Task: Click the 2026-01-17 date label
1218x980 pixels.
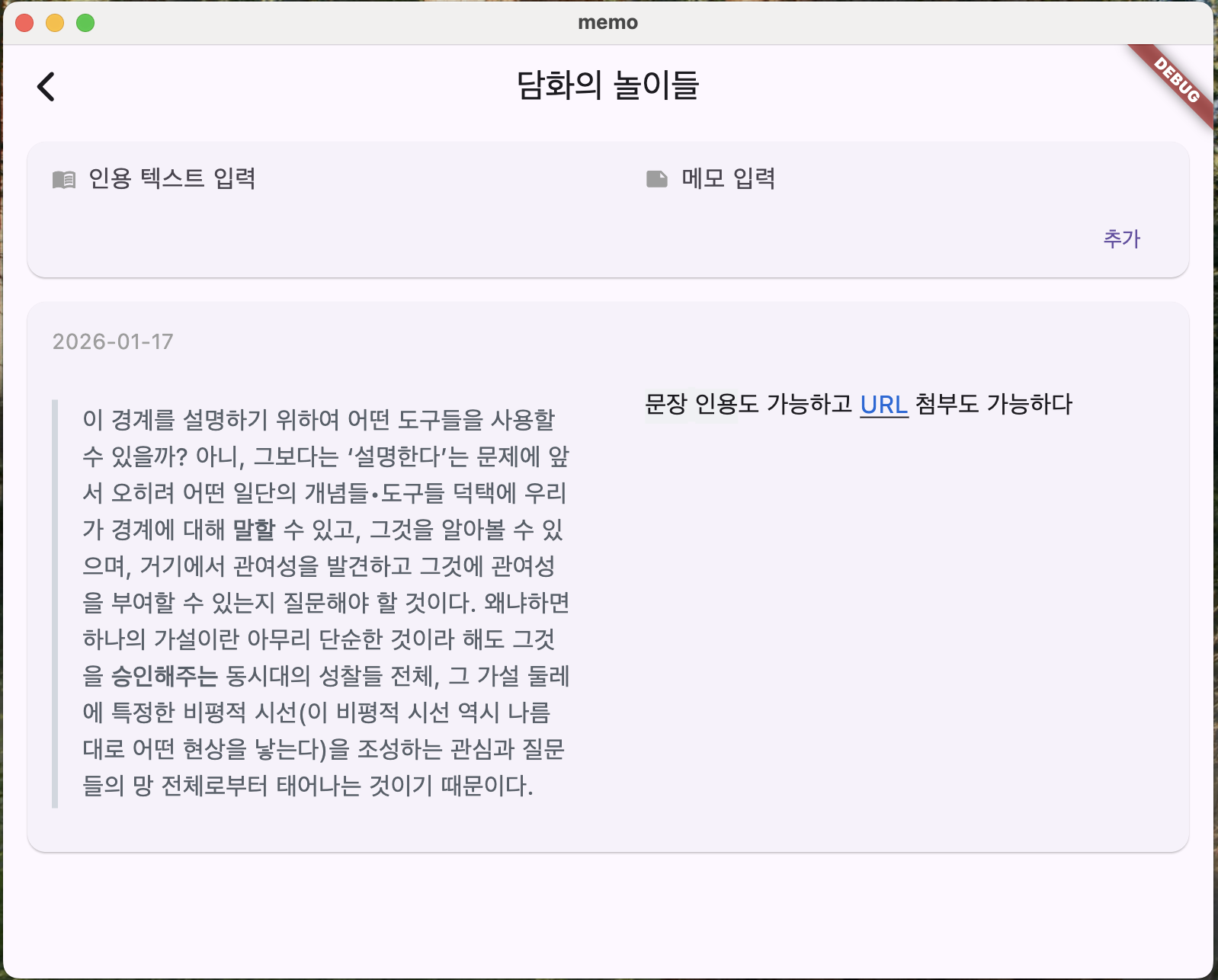Action: (113, 341)
